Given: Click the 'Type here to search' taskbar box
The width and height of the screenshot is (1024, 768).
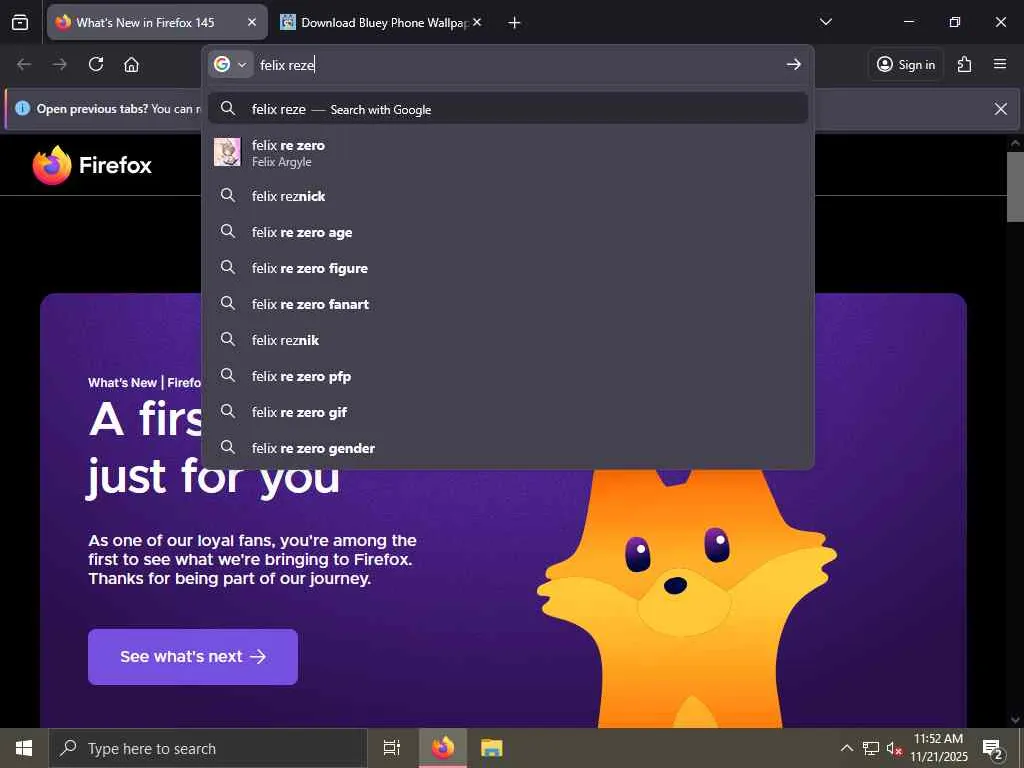Looking at the screenshot, I should pos(208,748).
